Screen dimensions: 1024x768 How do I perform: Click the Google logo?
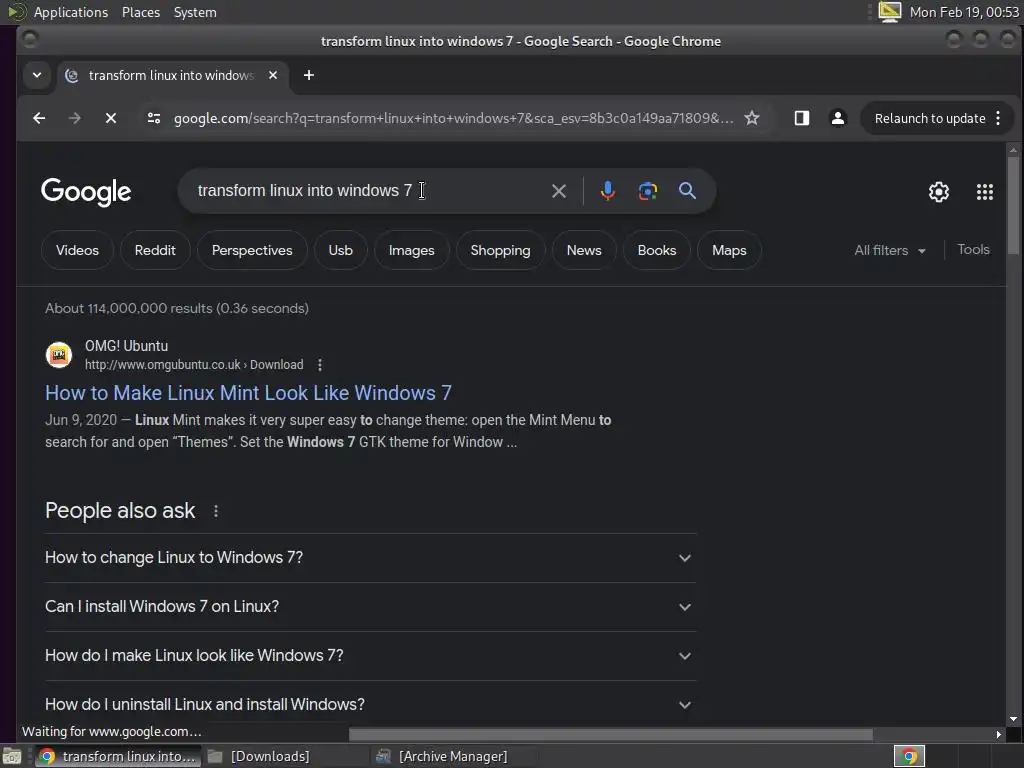(x=86, y=192)
